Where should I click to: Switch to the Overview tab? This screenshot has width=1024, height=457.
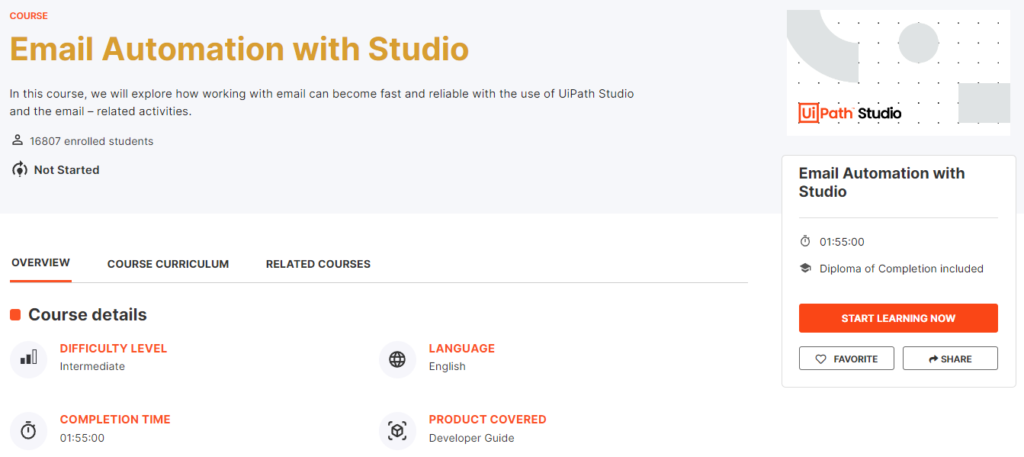(x=40, y=263)
